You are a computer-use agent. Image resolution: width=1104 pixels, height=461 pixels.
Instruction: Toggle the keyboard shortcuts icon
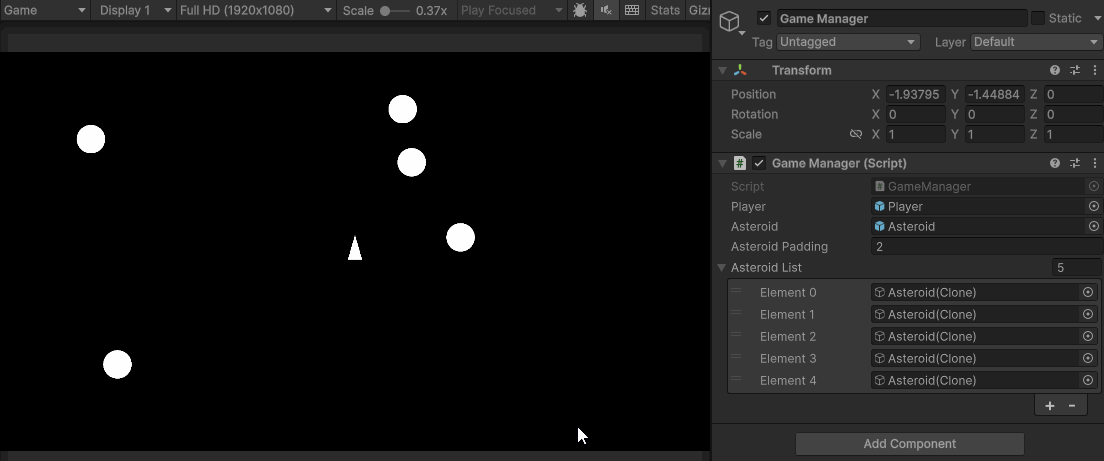coord(632,10)
